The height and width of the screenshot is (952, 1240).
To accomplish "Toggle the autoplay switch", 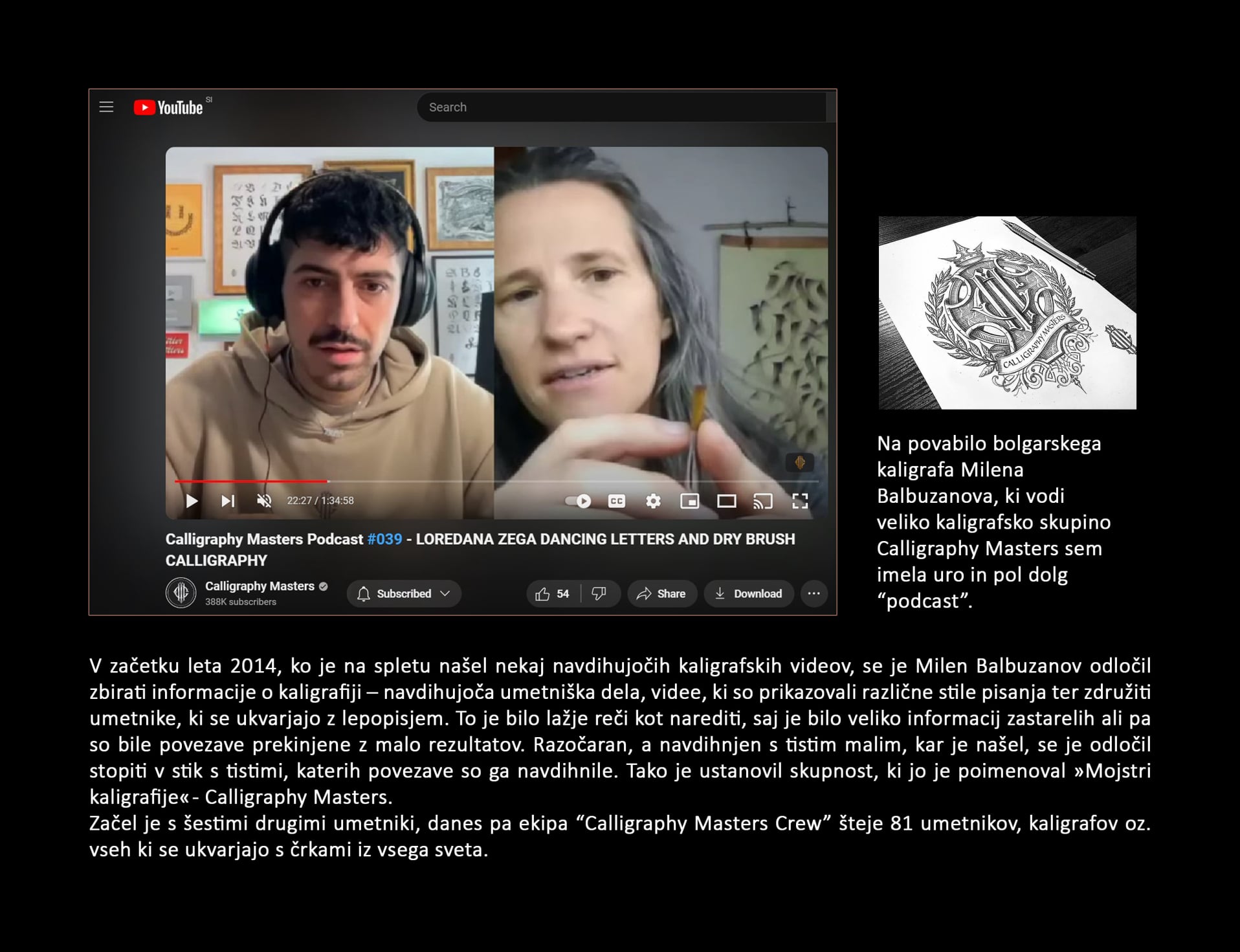I will pyautogui.click(x=578, y=501).
